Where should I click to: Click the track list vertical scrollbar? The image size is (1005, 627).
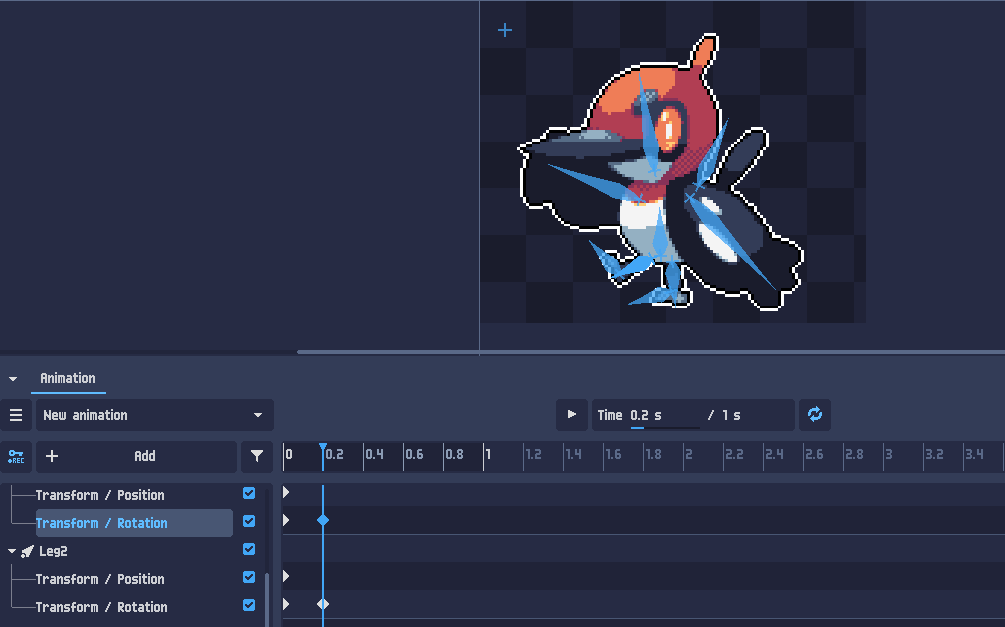(x=267, y=599)
